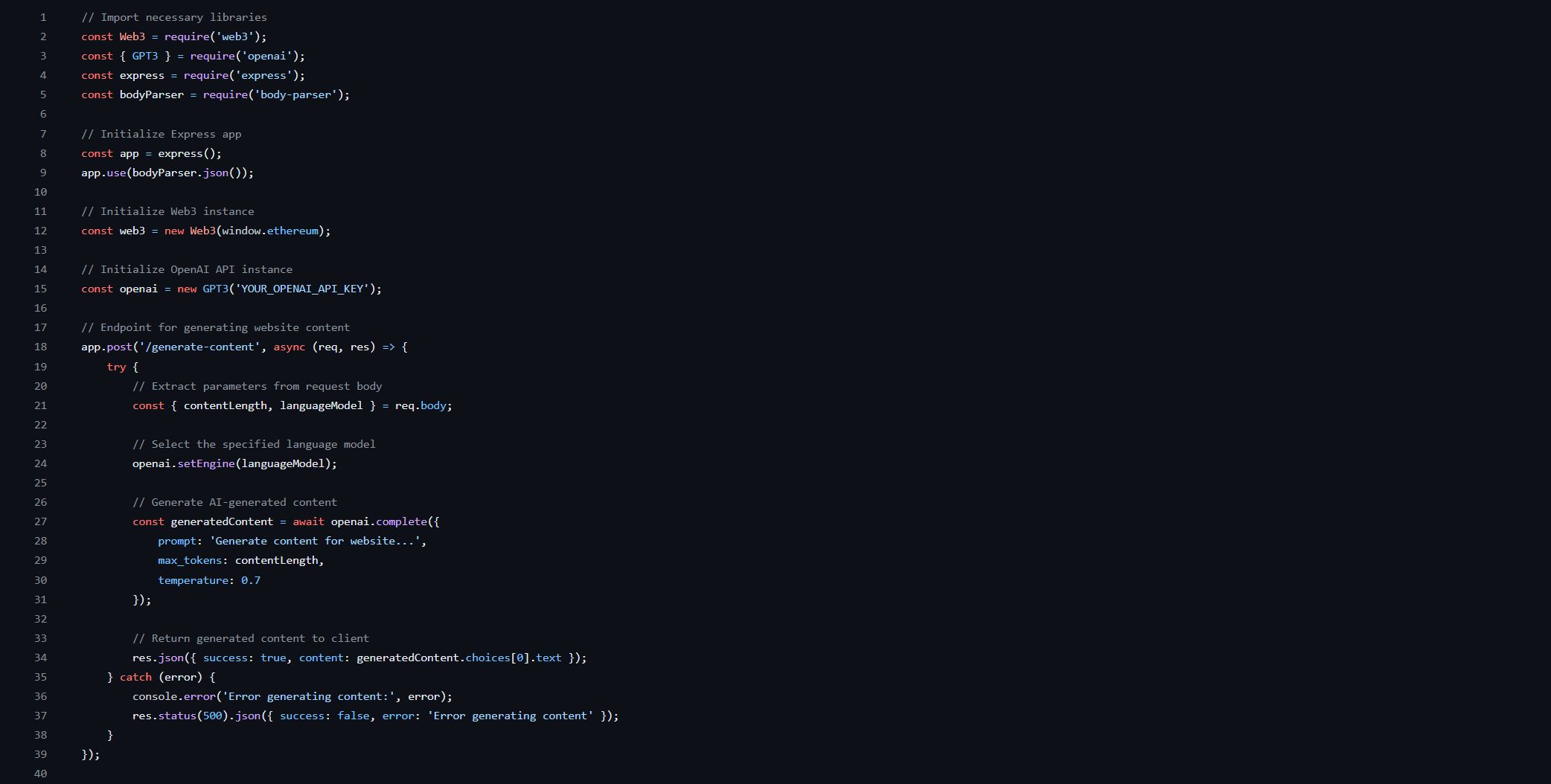Click the comment 'Initialize Express app'
Image resolution: width=1551 pixels, height=784 pixels.
click(162, 134)
